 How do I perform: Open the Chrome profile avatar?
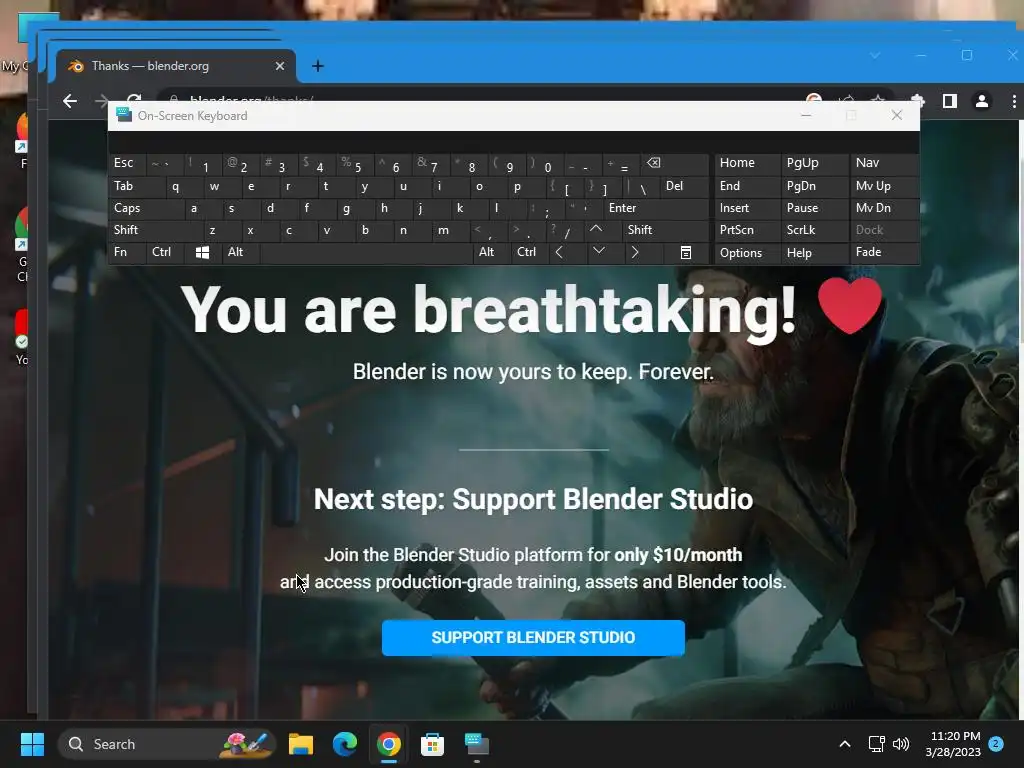pos(982,101)
